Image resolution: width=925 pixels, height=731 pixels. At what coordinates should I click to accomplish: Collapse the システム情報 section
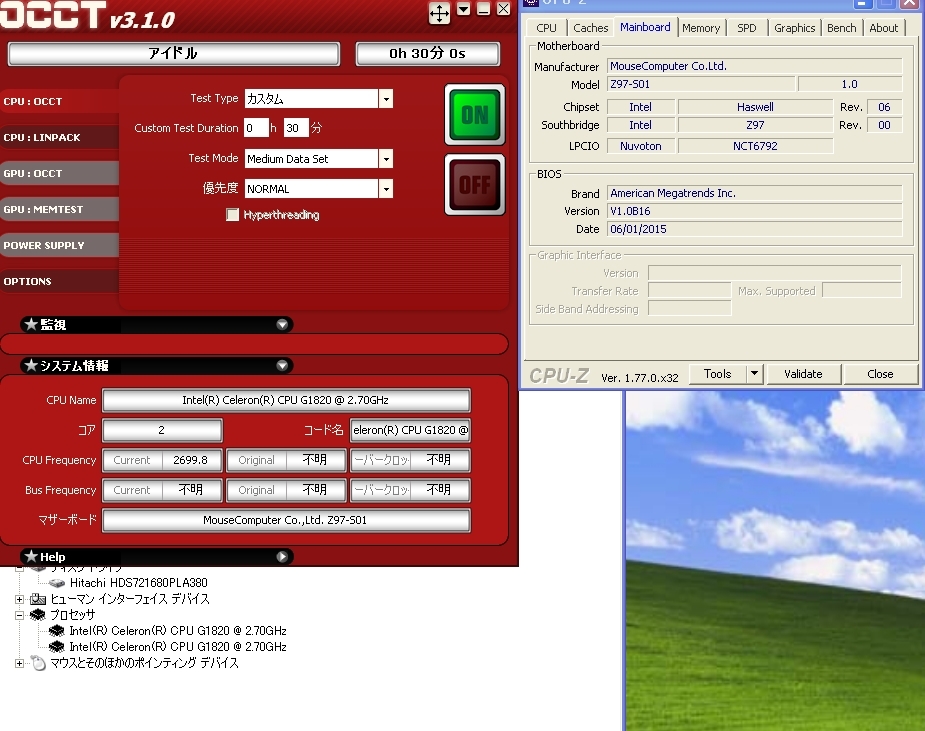tap(283, 366)
